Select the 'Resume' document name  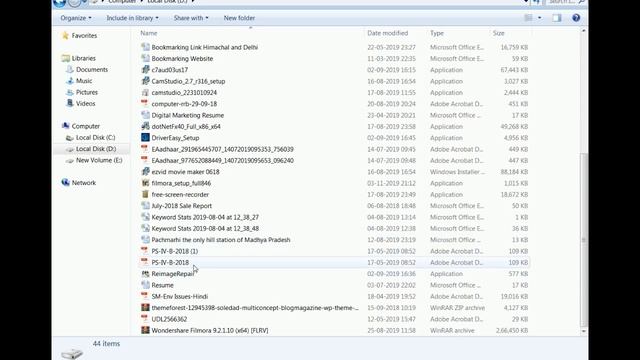point(162,285)
